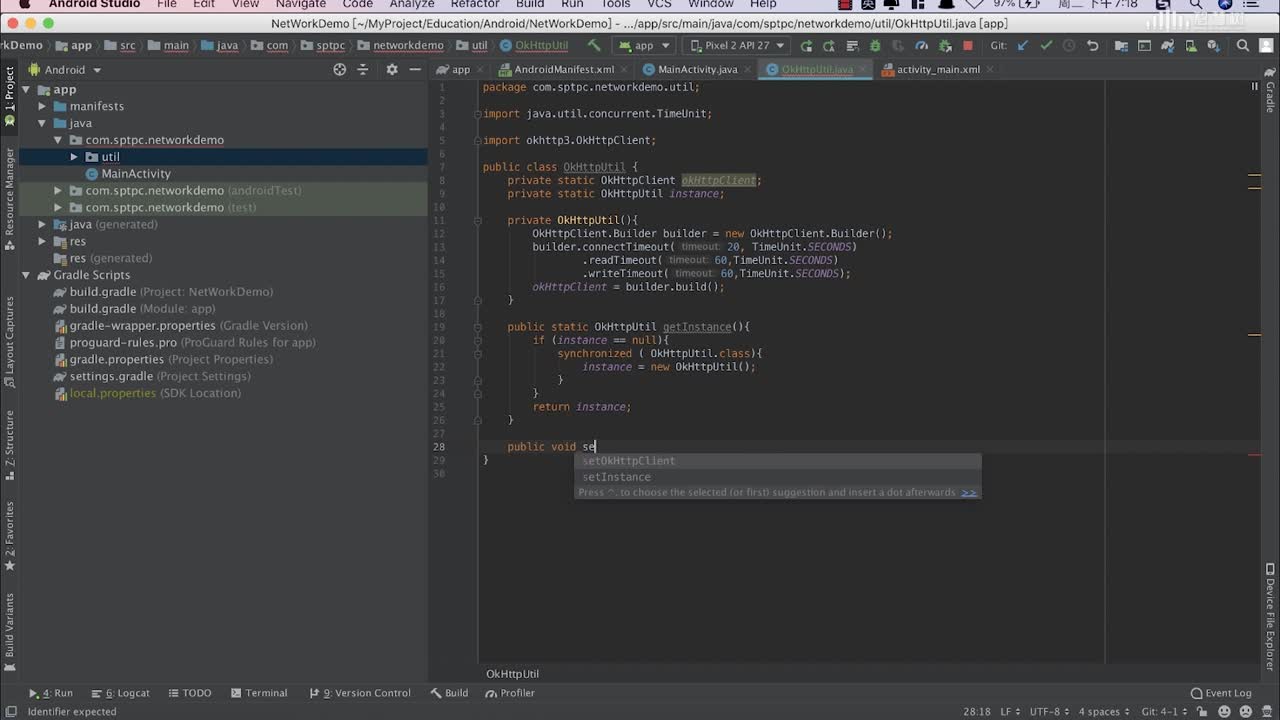The height and width of the screenshot is (720, 1280).
Task: Expand the networkdemo (androidTest) package
Action: [58, 190]
